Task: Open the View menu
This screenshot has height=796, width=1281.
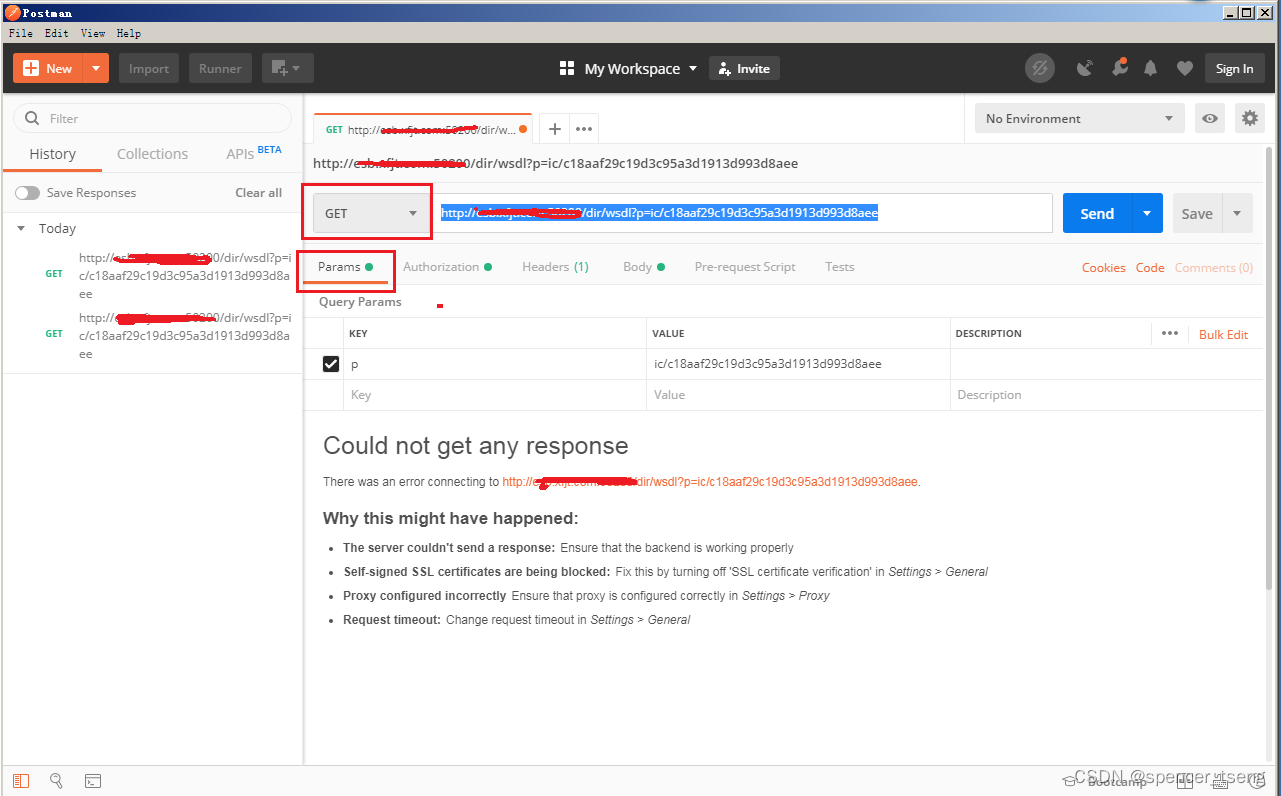Action: tap(93, 33)
